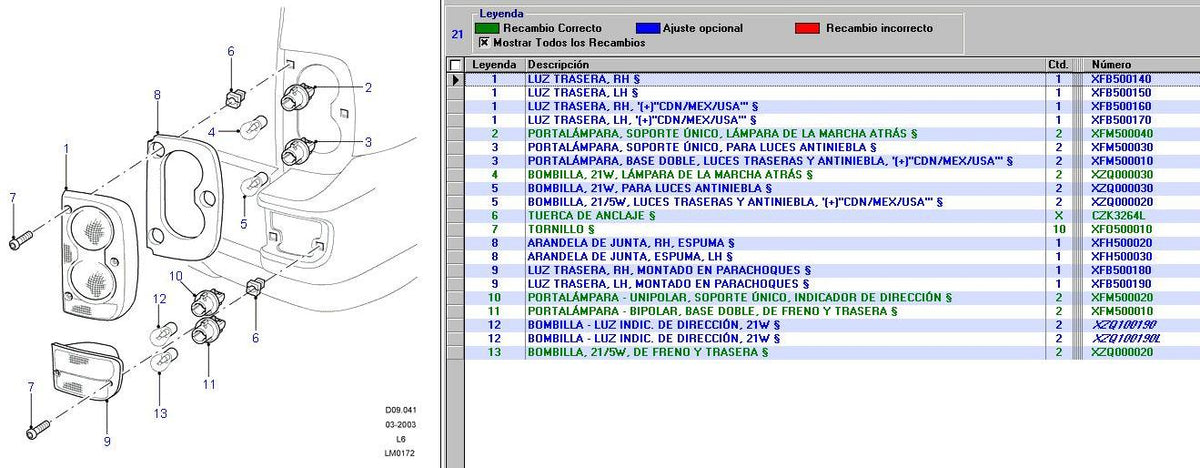Select part number XFB500190

click(x=1121, y=284)
